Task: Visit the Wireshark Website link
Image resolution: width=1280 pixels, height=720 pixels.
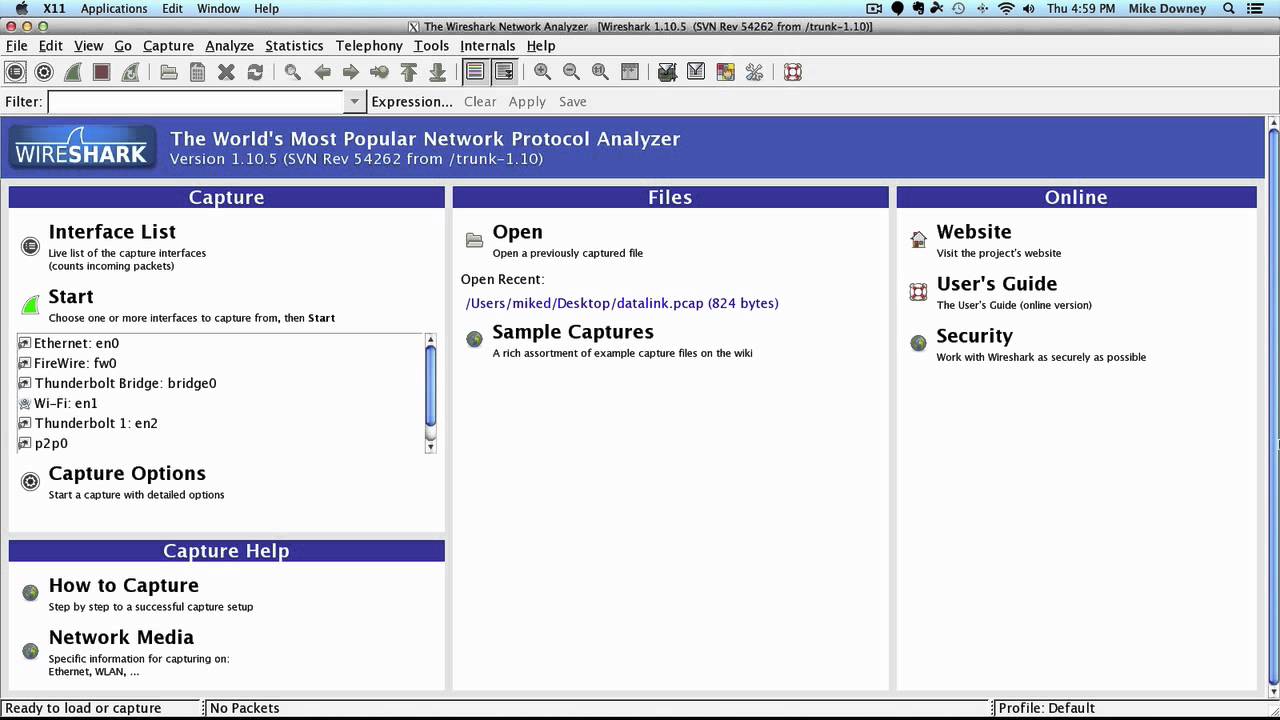Action: point(974,232)
